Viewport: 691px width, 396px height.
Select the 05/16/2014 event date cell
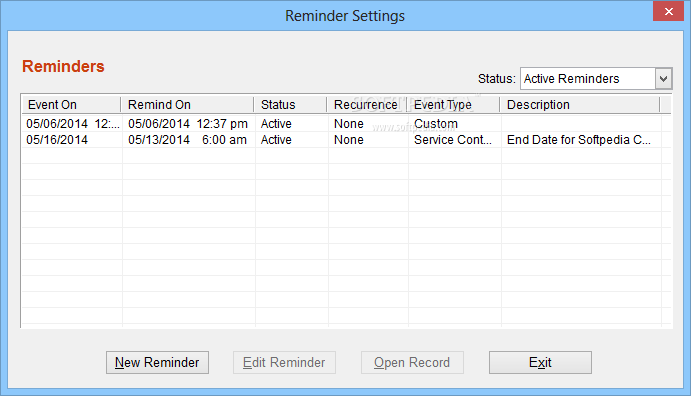coord(57,140)
